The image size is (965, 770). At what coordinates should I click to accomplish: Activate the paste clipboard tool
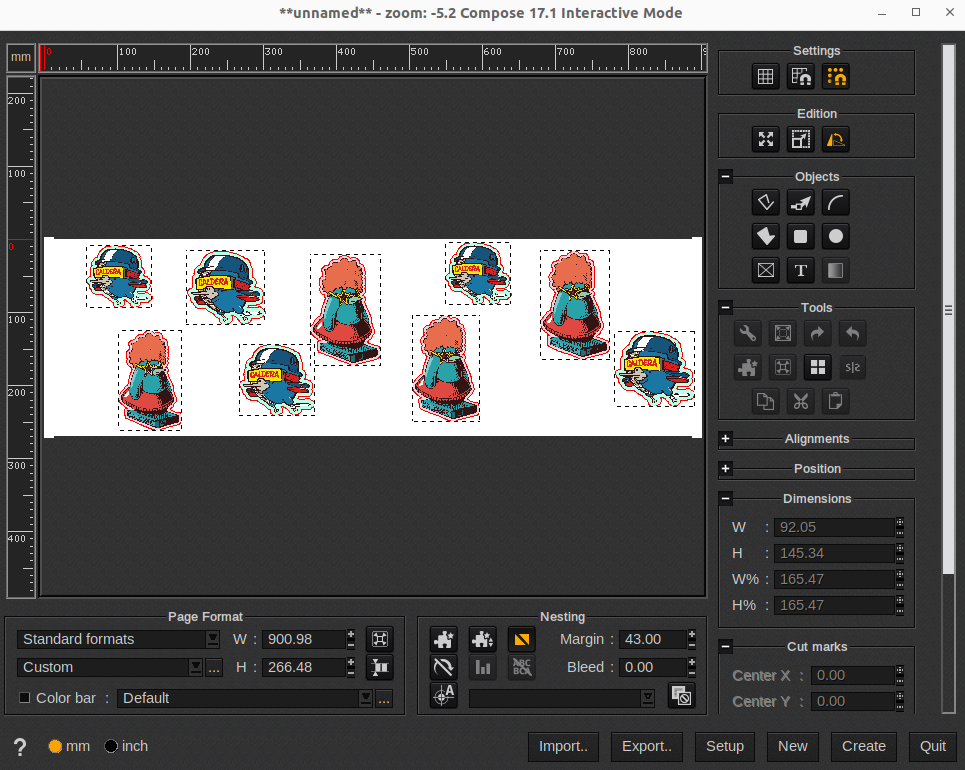(835, 400)
